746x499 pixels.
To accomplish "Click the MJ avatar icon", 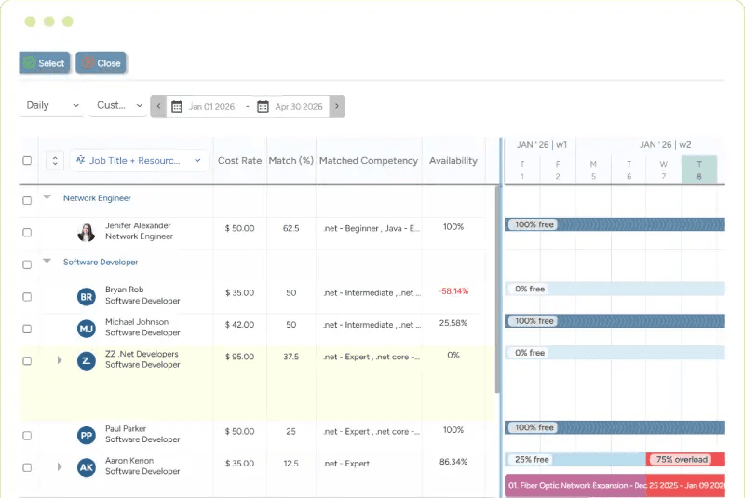I will point(86,329).
